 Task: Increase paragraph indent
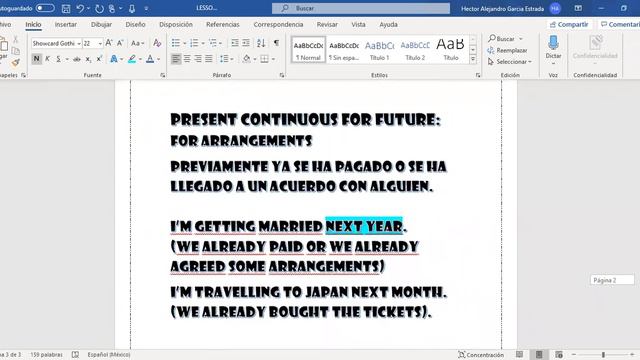click(246, 43)
